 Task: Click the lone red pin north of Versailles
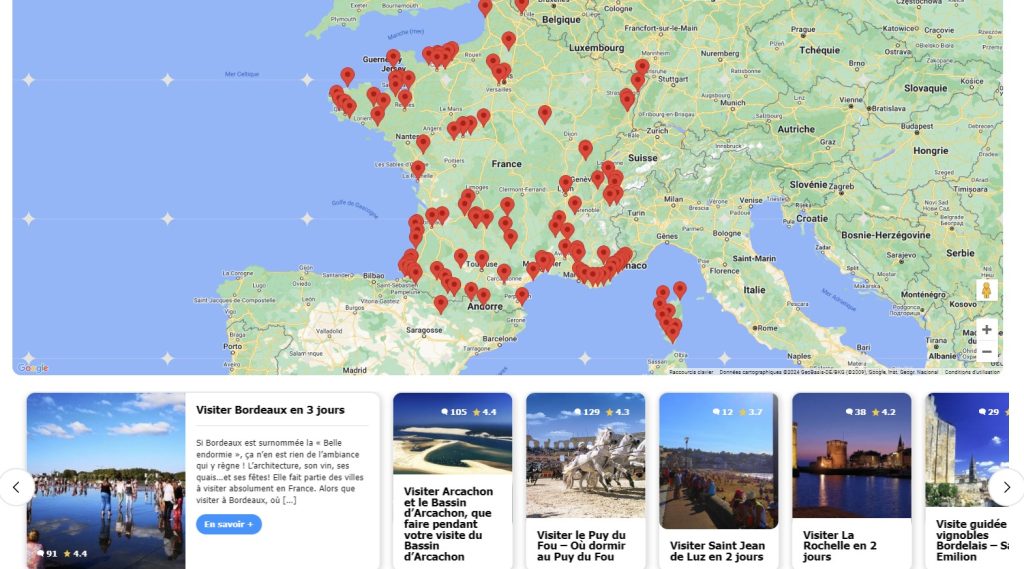click(509, 41)
